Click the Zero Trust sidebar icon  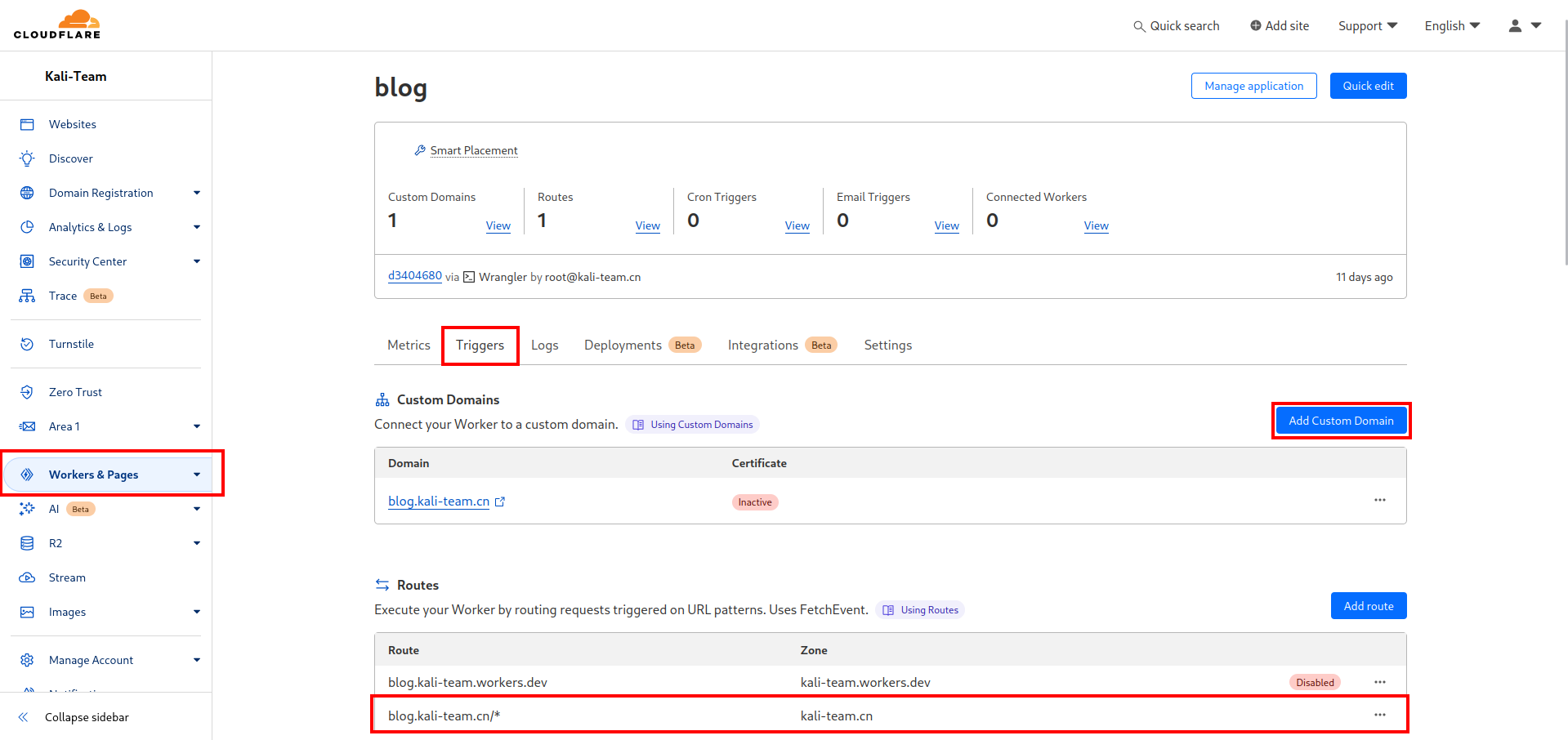click(x=27, y=392)
